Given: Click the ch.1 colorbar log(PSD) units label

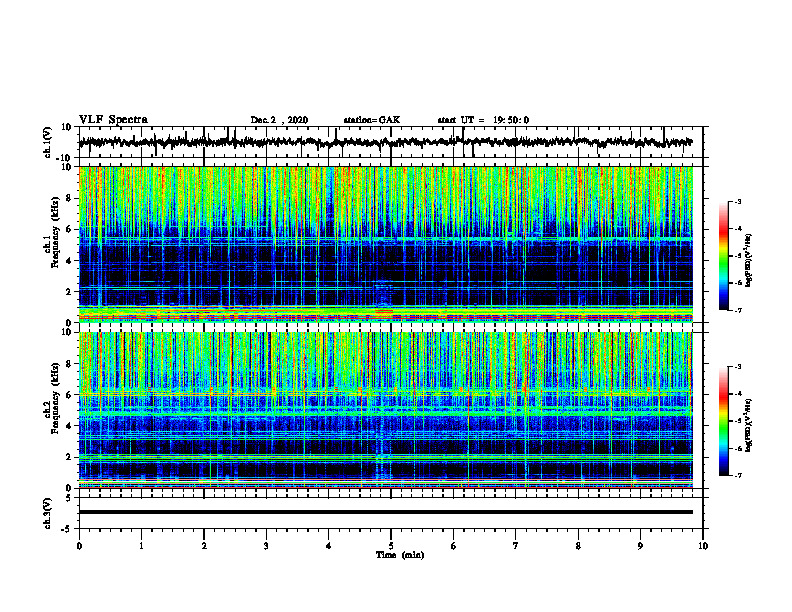Looking at the screenshot, I should click(749, 260).
